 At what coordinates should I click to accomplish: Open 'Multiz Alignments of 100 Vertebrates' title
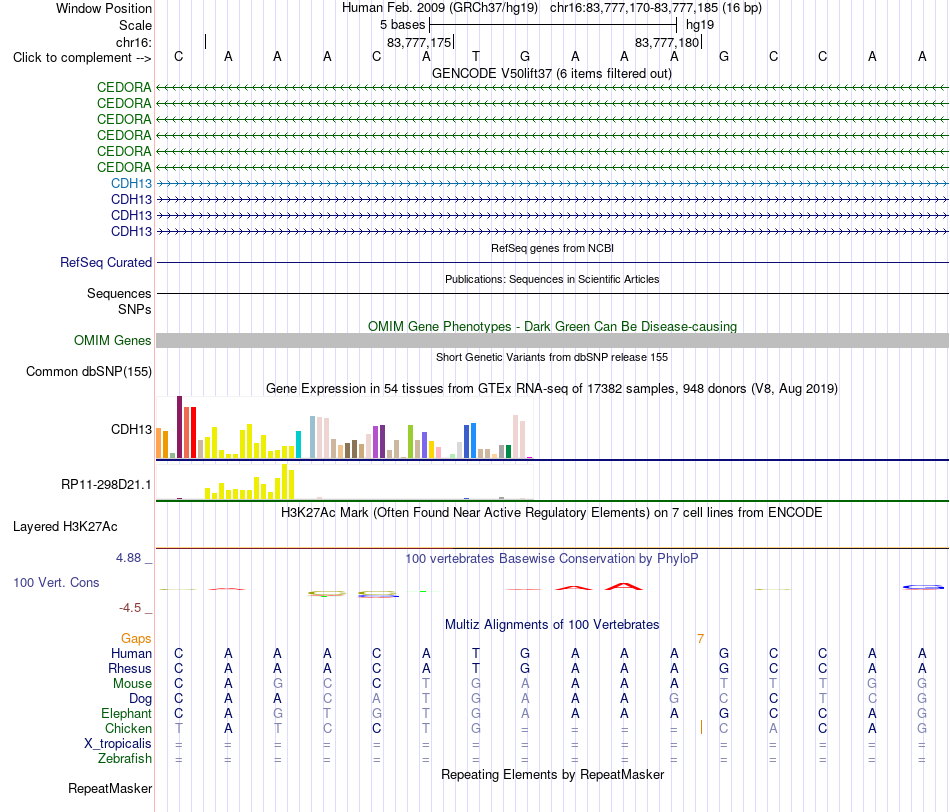pos(552,625)
